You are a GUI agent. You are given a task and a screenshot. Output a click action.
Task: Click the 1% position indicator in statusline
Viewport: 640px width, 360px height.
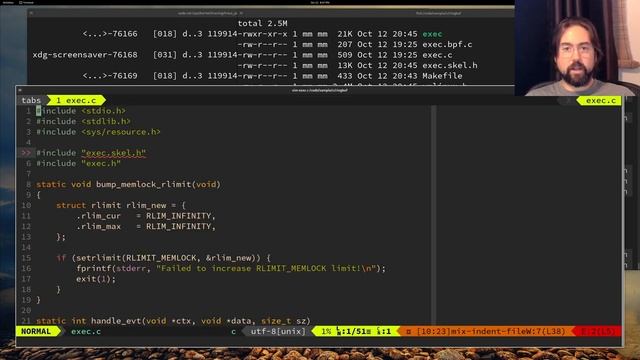(x=326, y=331)
